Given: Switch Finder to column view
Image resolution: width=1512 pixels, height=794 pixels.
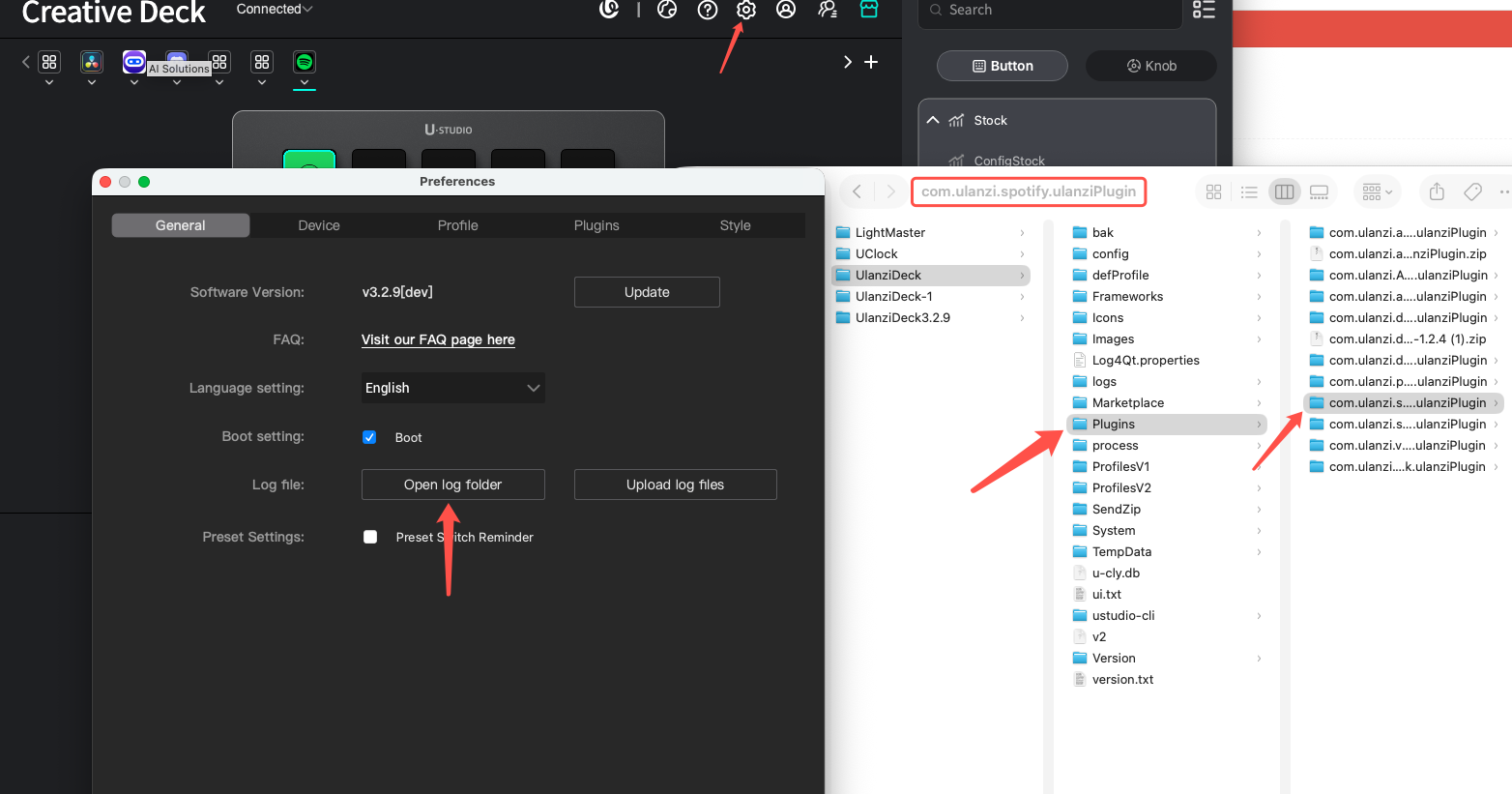Looking at the screenshot, I should pyautogui.click(x=1284, y=191).
